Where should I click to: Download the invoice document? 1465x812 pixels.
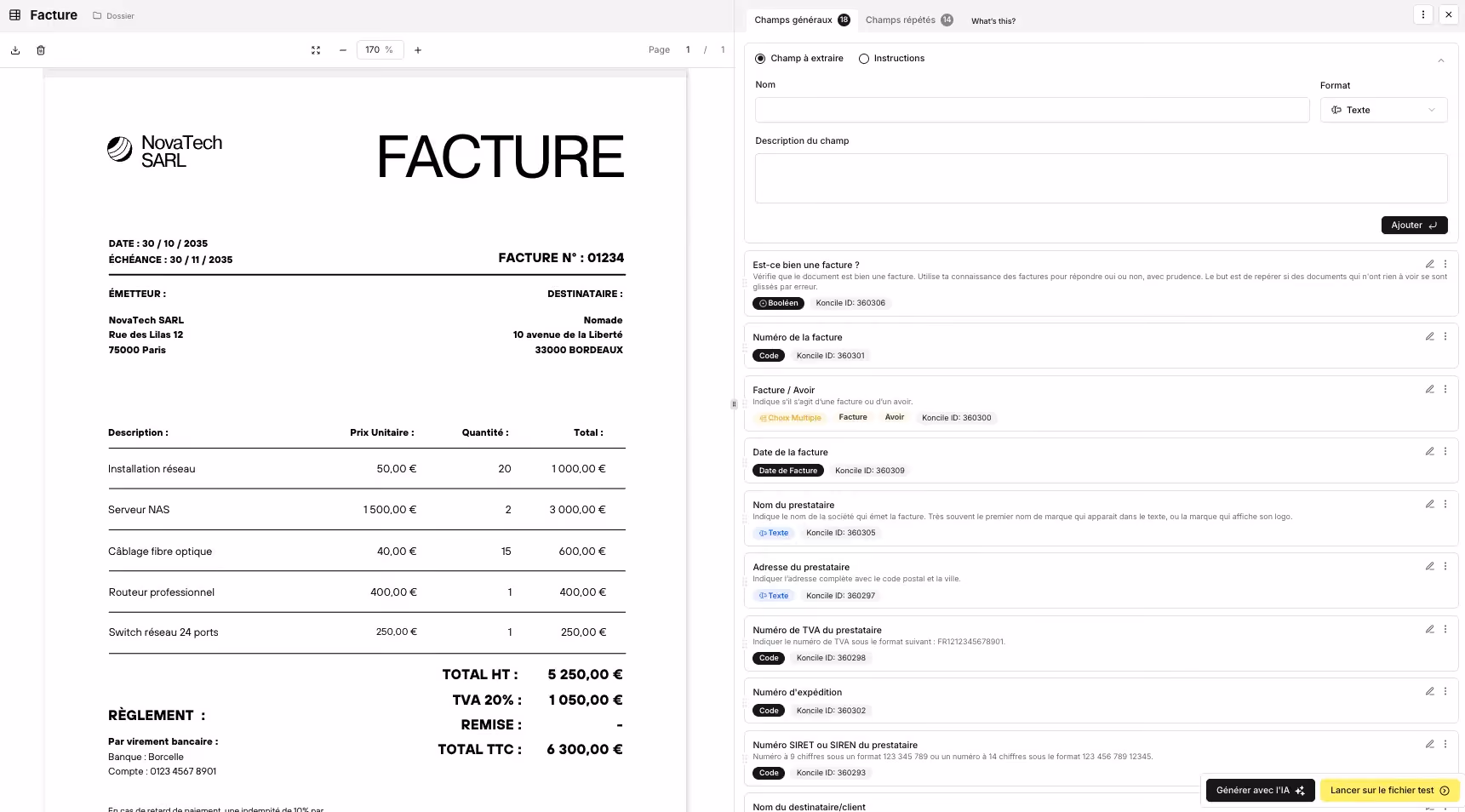[15, 50]
